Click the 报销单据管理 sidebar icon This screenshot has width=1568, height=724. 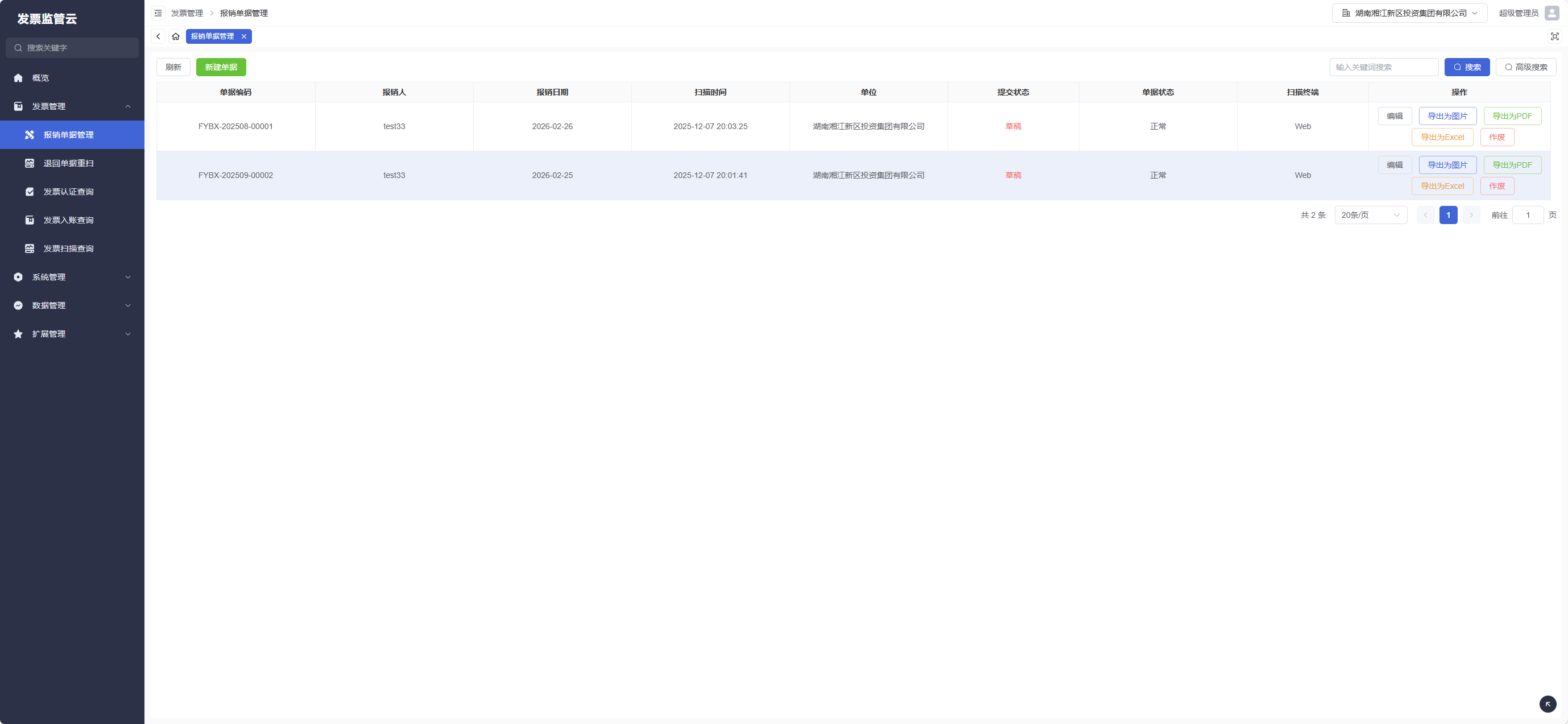pos(29,135)
